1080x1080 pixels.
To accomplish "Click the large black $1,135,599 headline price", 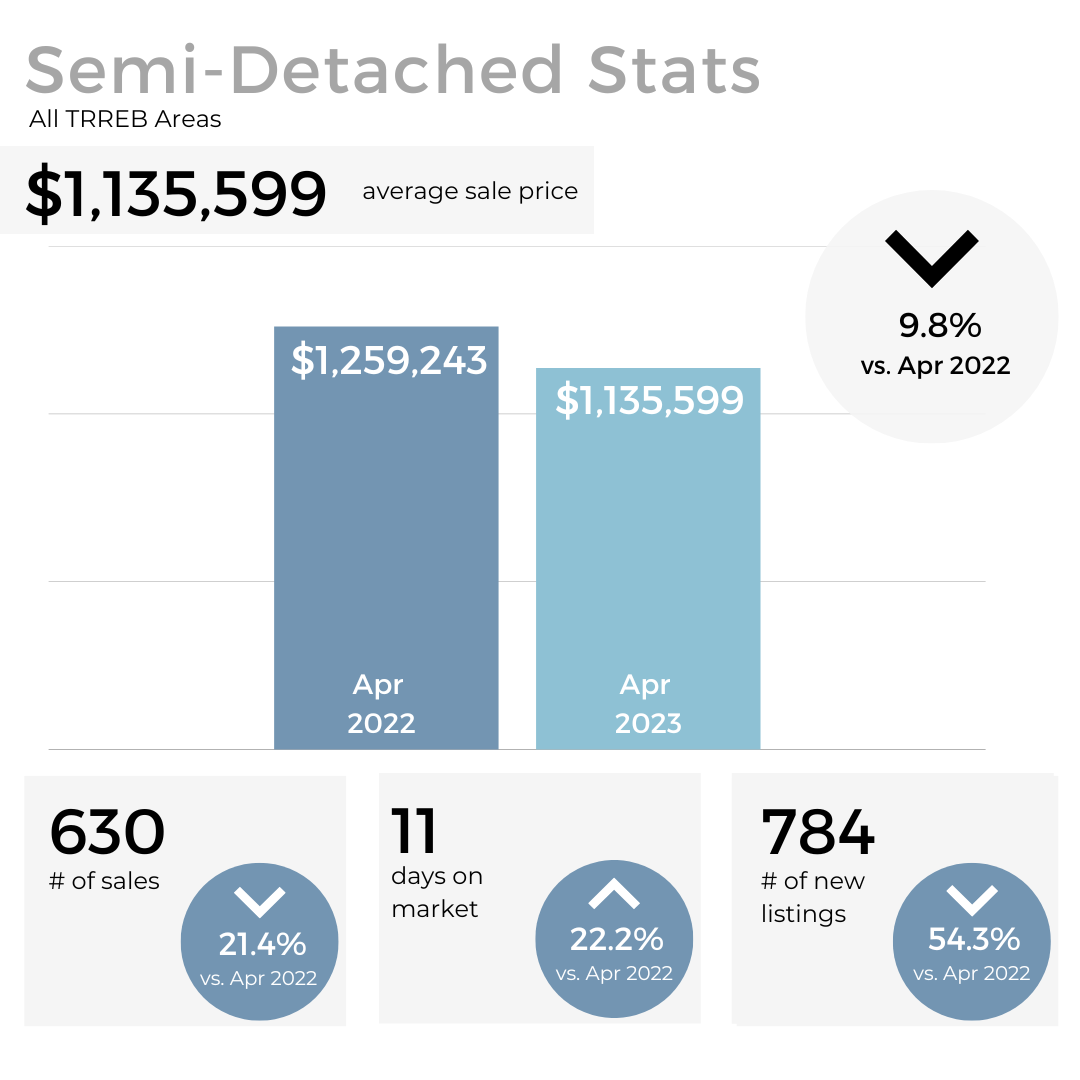I will point(176,193).
